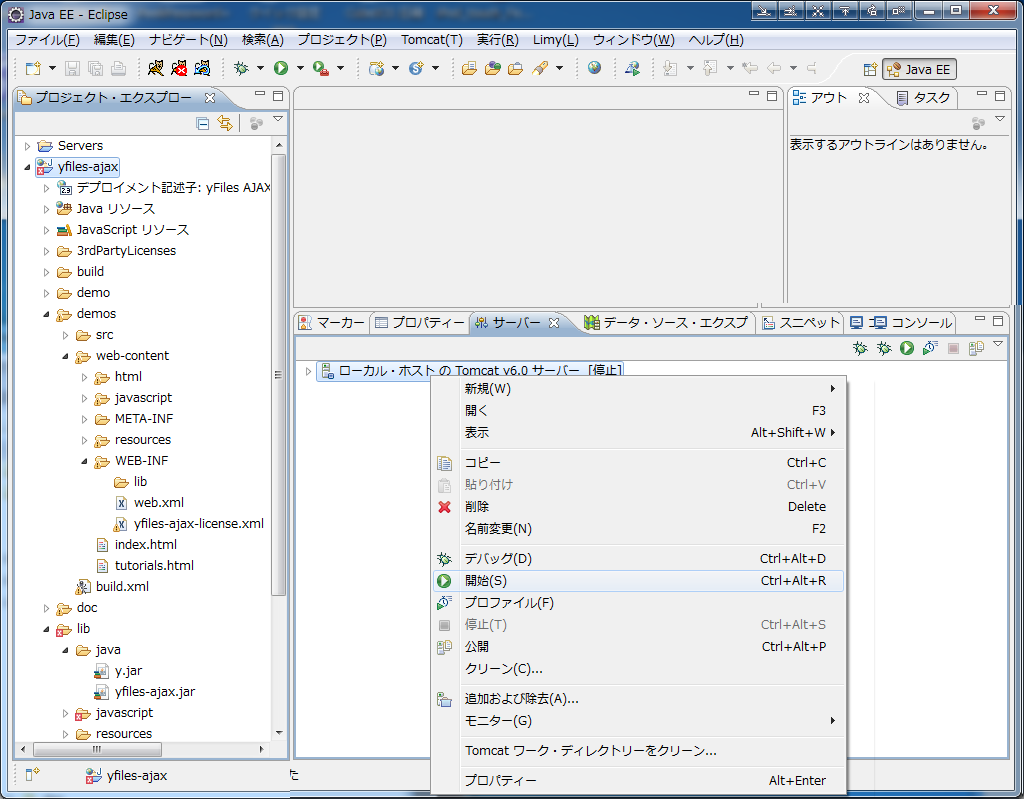Choose プロパティー at the context menu bottom
This screenshot has height=799, width=1024.
point(500,781)
